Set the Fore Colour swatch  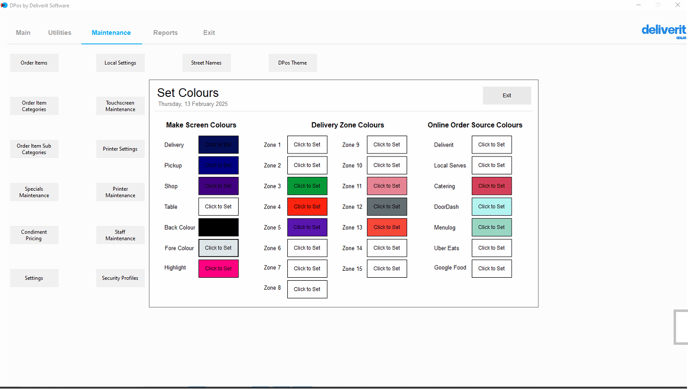(219, 248)
